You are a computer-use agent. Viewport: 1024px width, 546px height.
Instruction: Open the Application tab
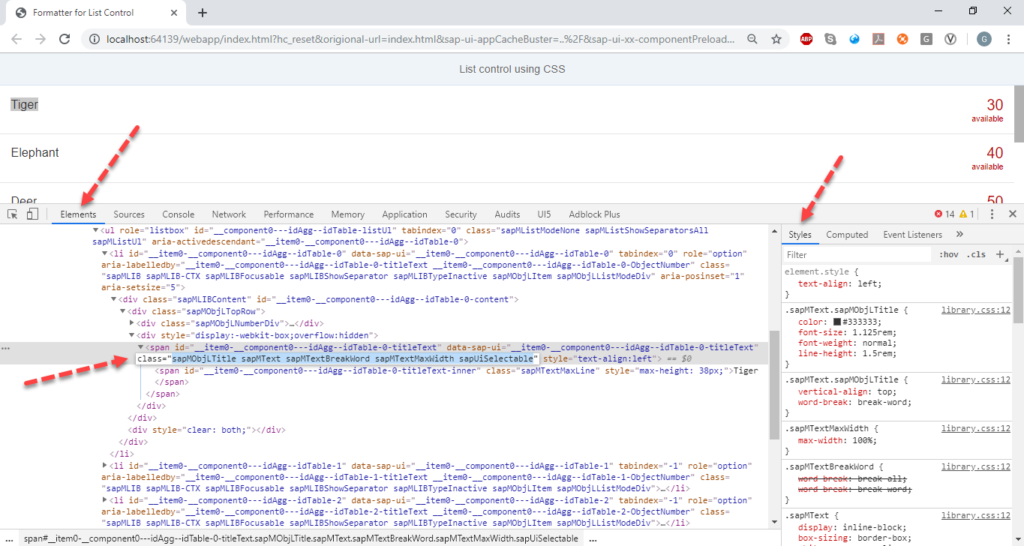404,214
